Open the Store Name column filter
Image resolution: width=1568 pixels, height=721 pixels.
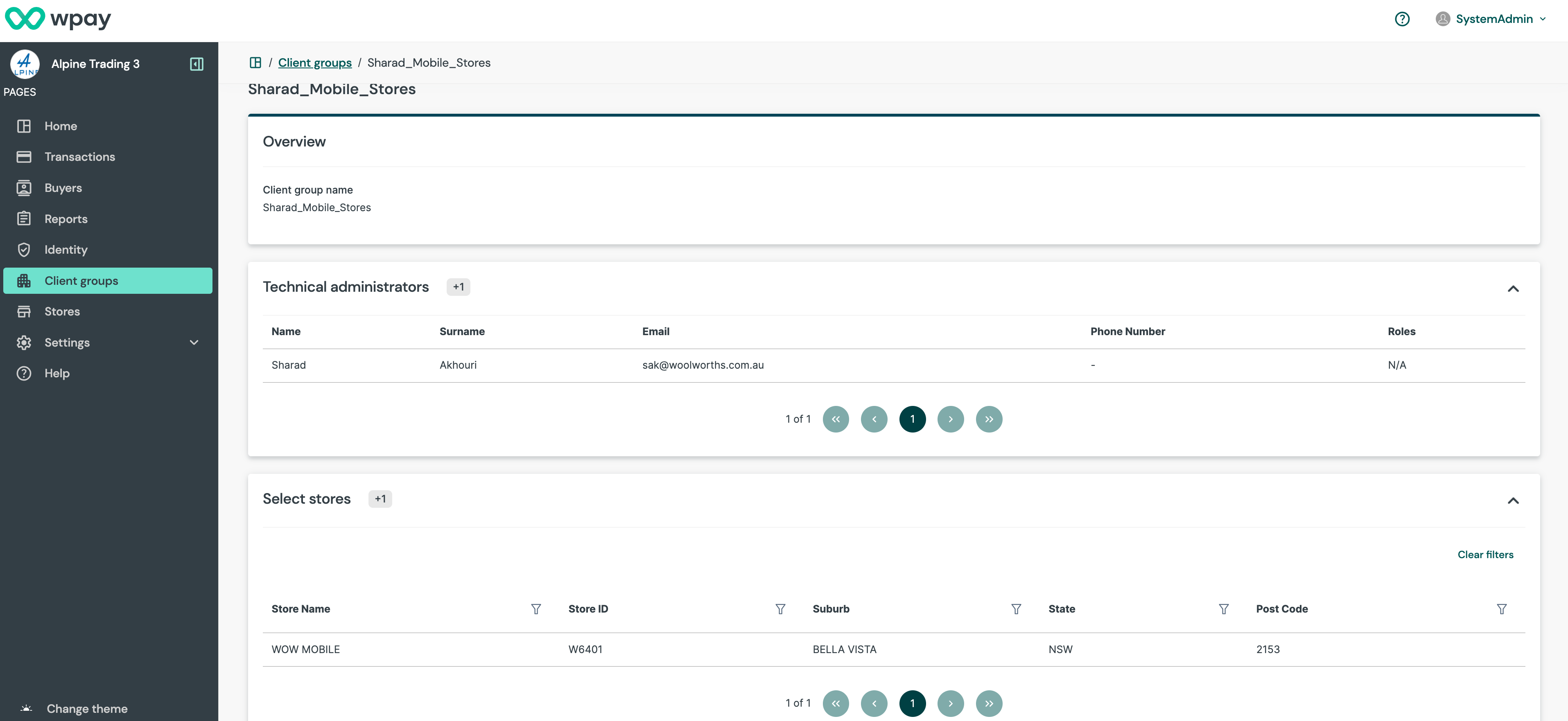click(535, 609)
